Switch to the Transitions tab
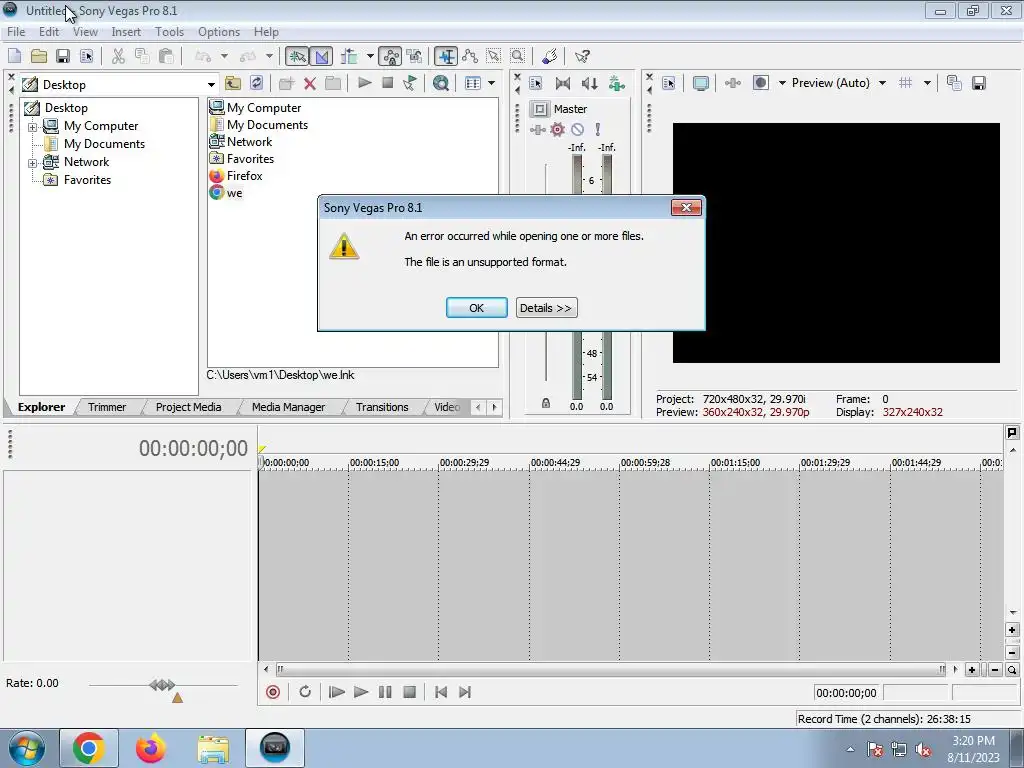 point(382,407)
